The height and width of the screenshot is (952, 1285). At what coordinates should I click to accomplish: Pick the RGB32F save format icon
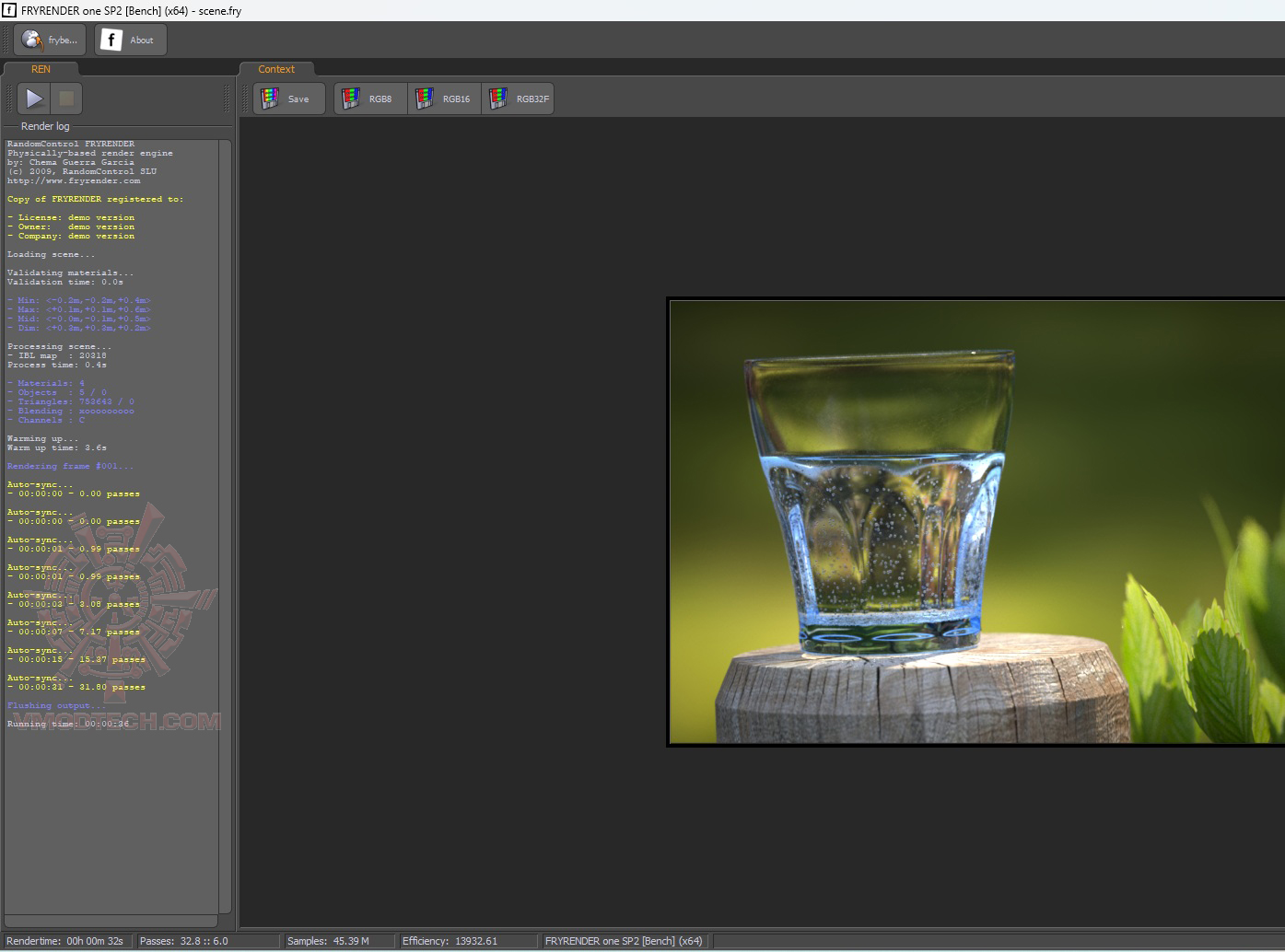click(x=498, y=99)
